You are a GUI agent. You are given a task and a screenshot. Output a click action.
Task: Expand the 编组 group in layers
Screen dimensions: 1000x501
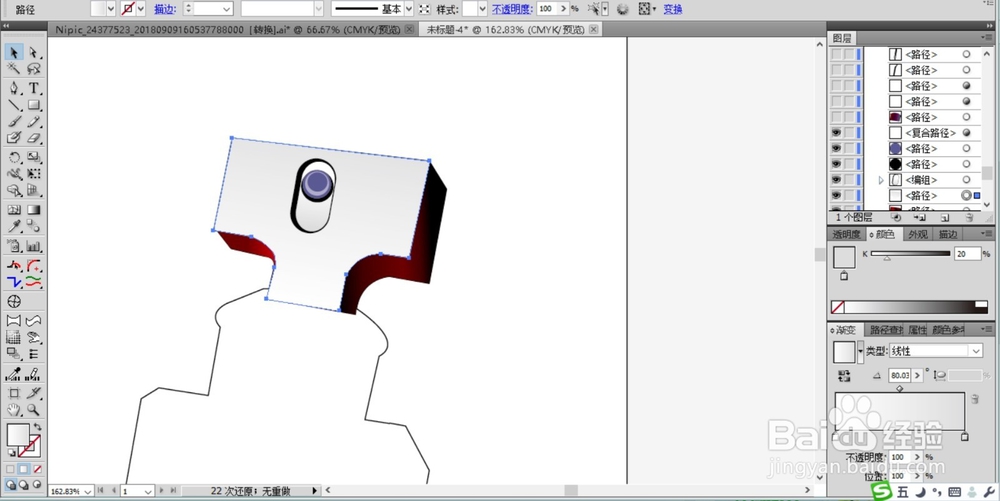(881, 180)
